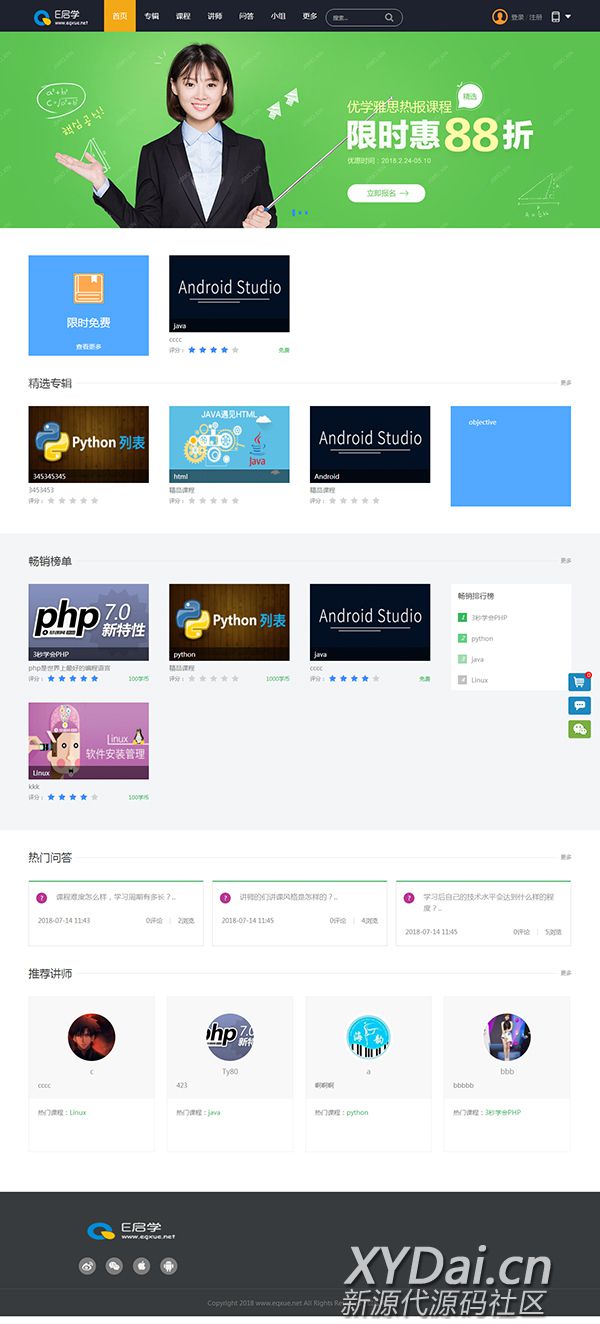The image size is (600, 1324).
Task: Click rank 4 badge beside Linux
Action: [462, 680]
